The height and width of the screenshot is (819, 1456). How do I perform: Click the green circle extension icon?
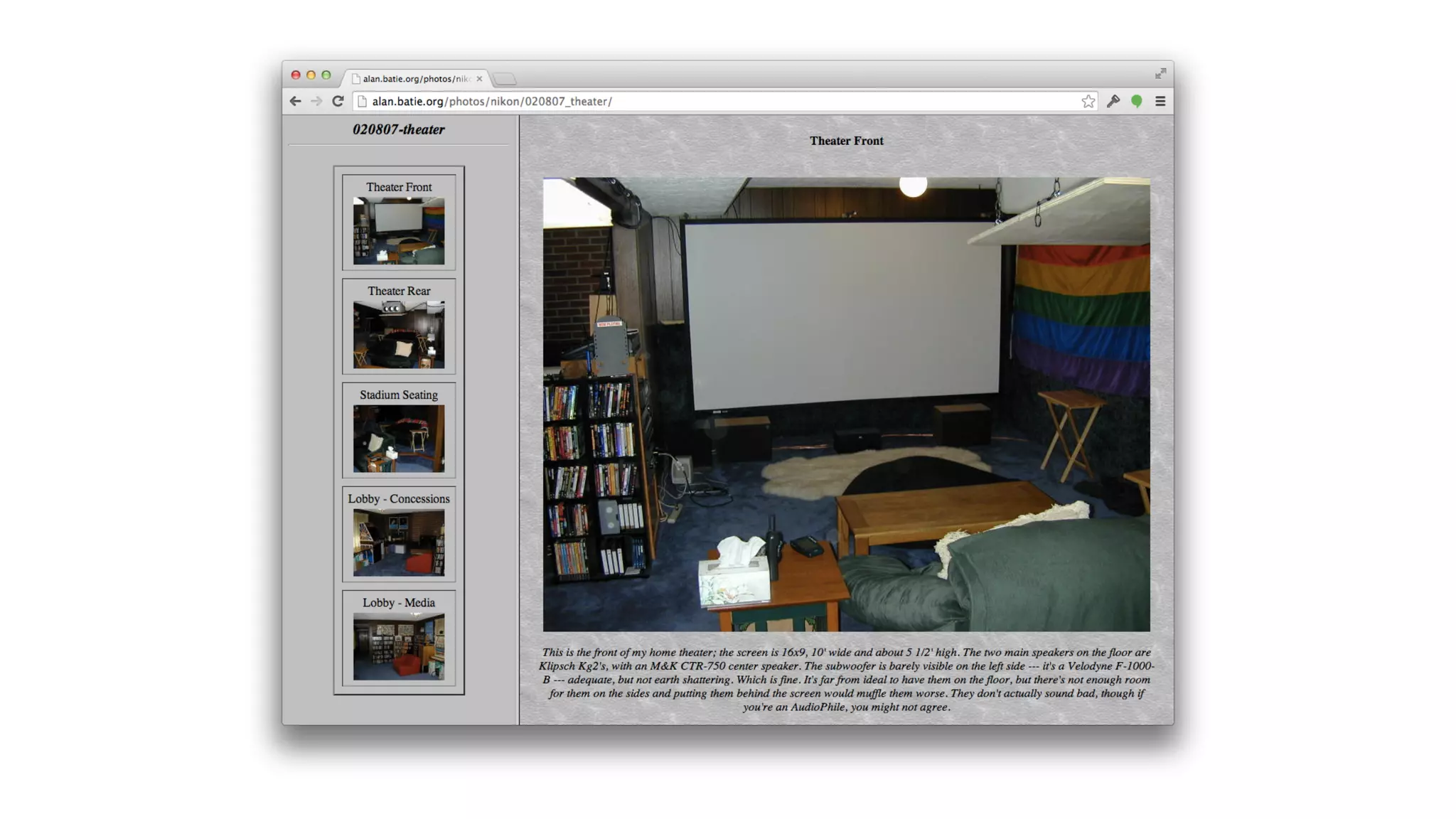click(x=1137, y=102)
